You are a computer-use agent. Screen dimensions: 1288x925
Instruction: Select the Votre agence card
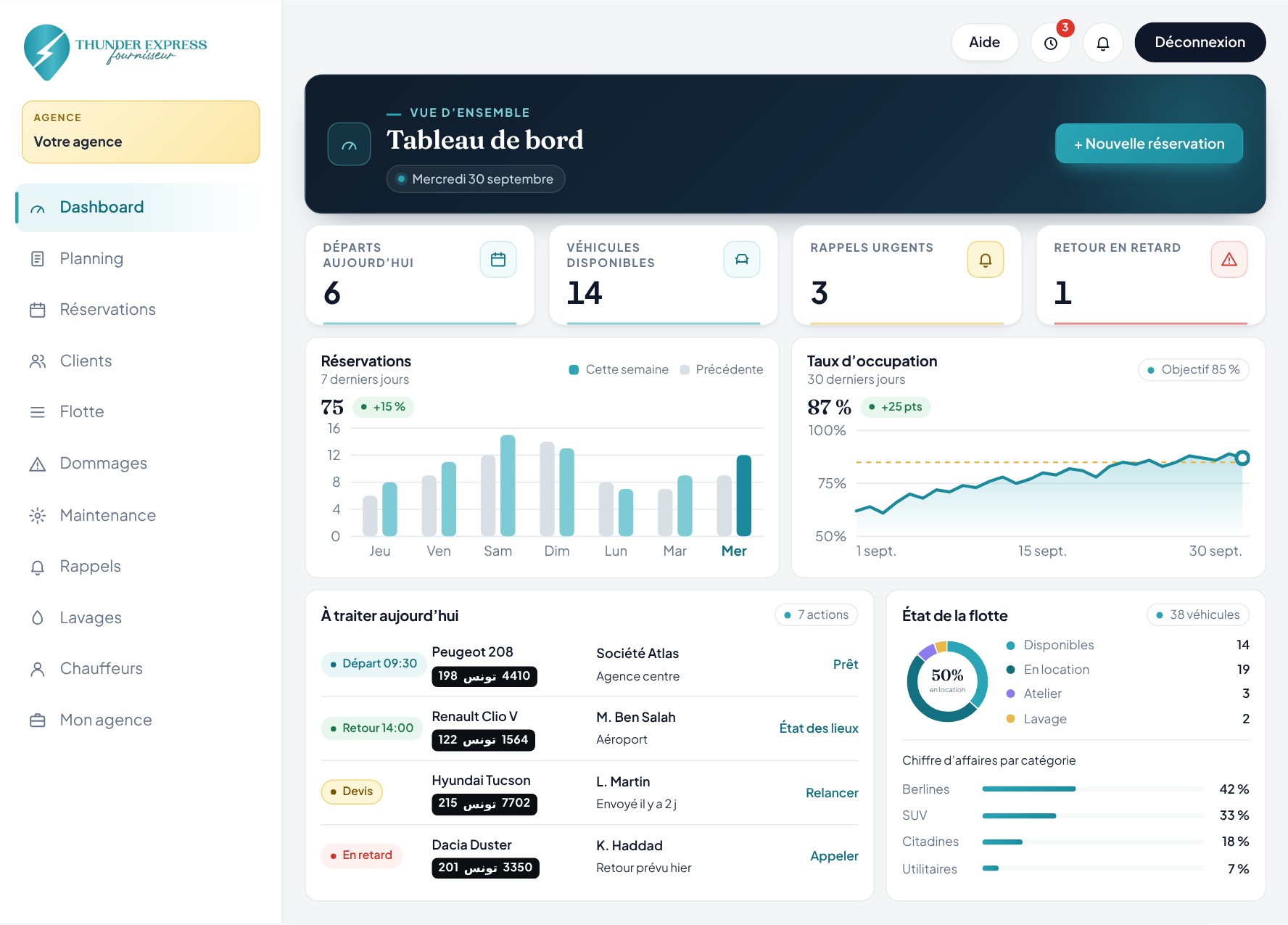click(x=141, y=132)
